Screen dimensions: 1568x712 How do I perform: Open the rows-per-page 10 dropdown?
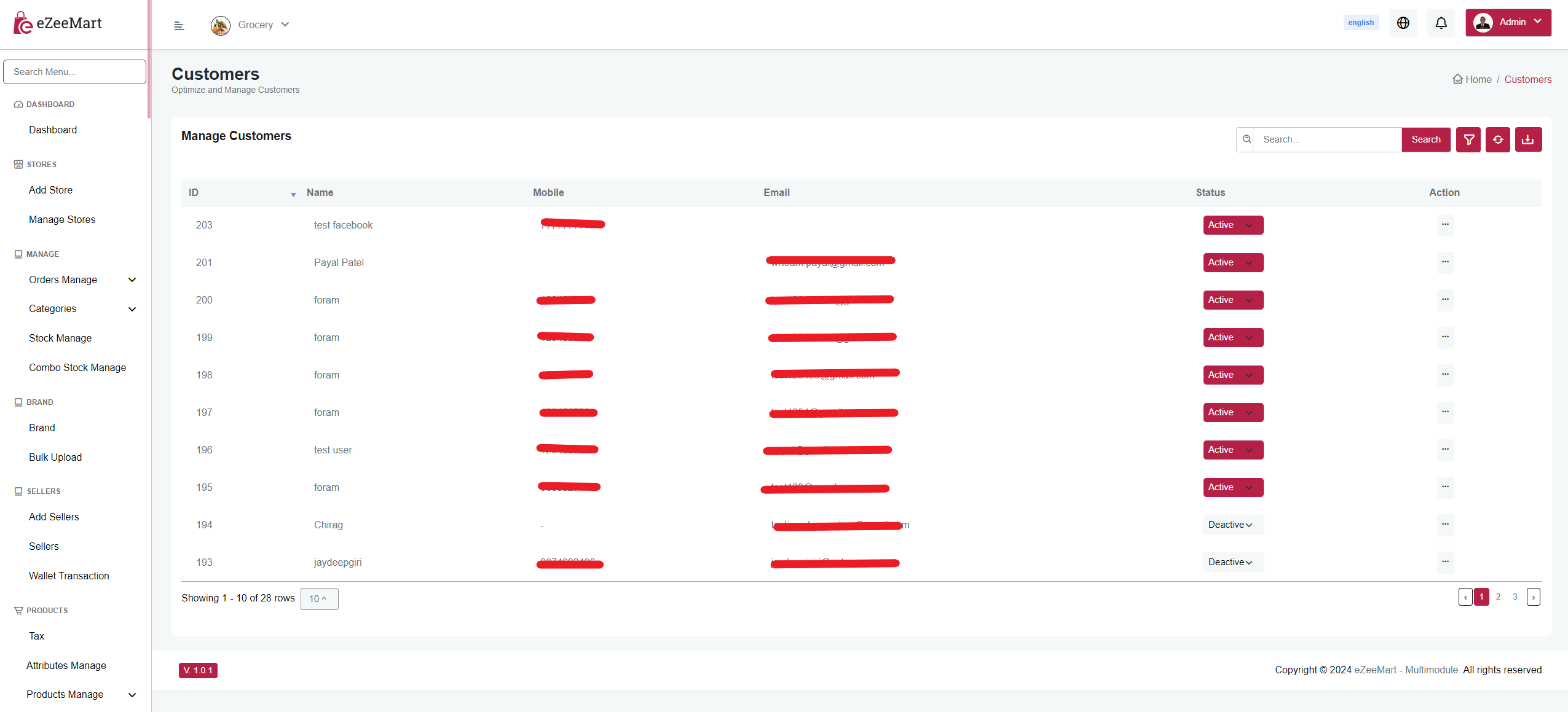319,598
